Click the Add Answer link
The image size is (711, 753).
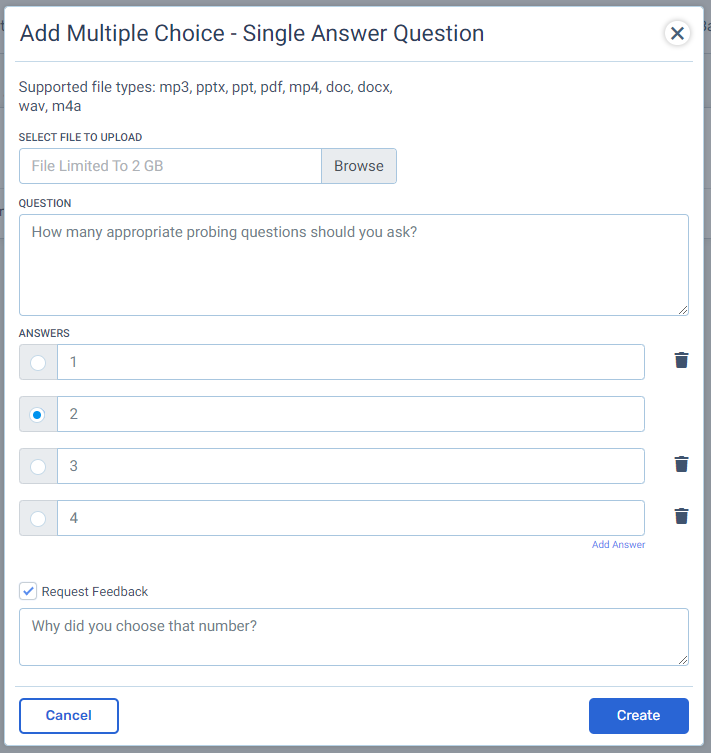tap(618, 545)
